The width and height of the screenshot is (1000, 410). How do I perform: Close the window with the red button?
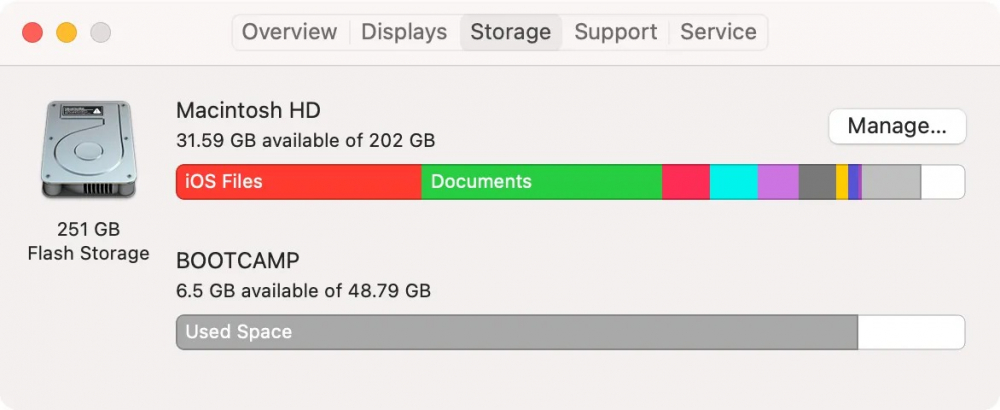tap(32, 32)
